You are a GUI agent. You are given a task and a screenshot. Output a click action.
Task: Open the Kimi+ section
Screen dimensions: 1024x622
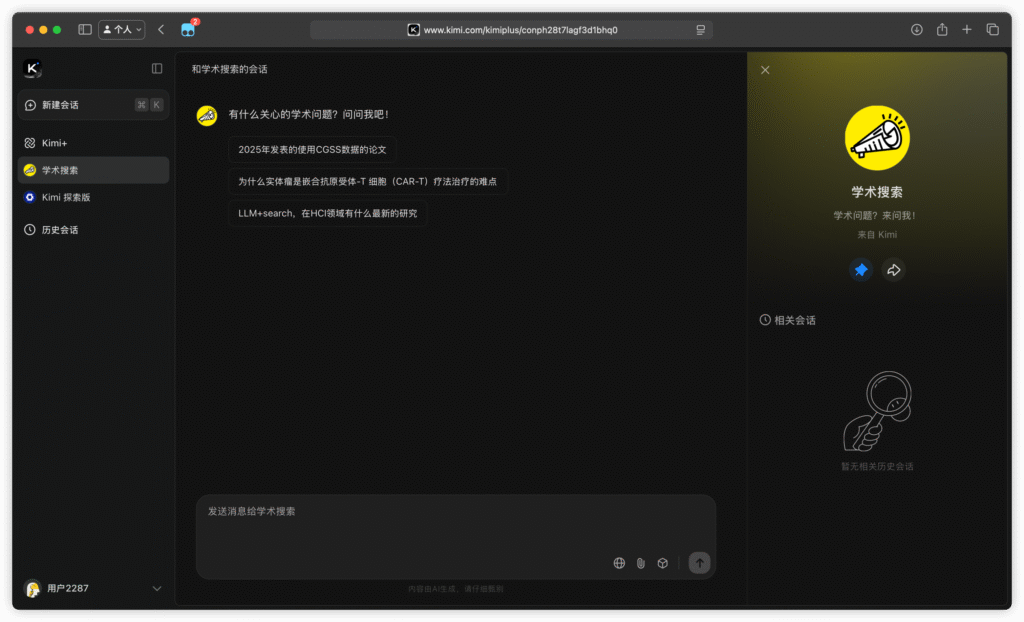click(x=93, y=143)
